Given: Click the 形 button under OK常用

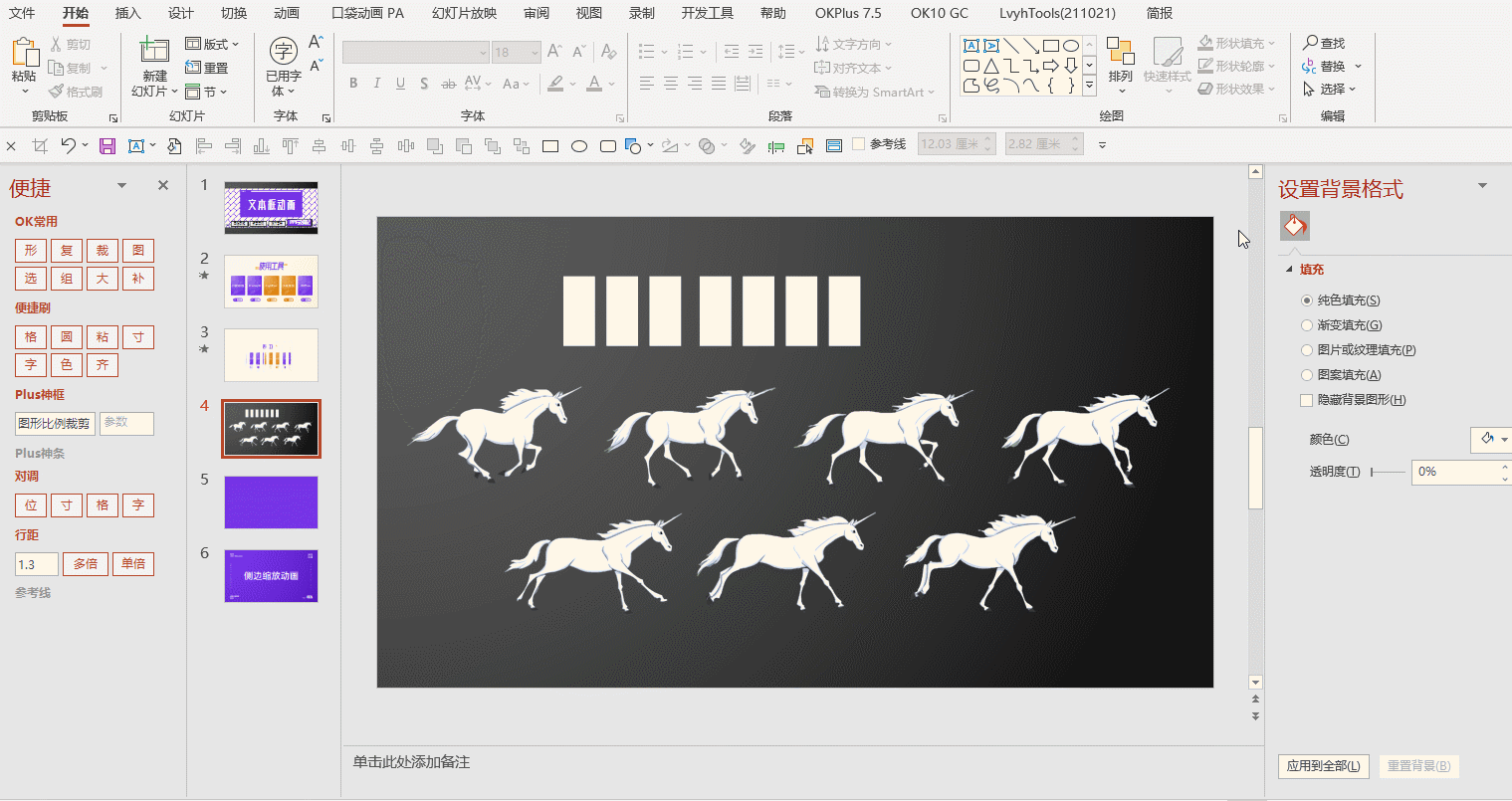Looking at the screenshot, I should (x=31, y=251).
